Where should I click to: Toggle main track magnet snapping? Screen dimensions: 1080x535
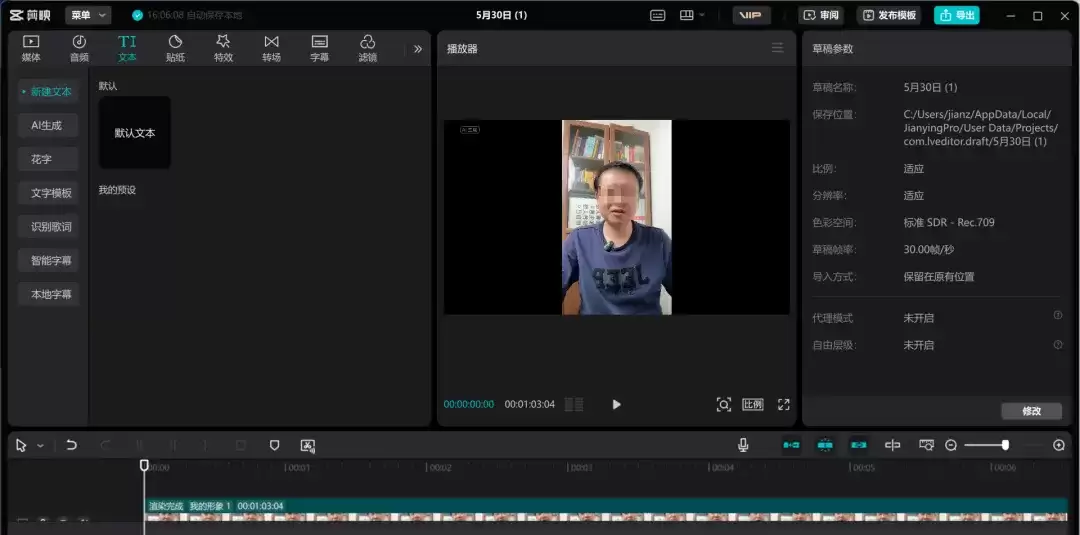pos(791,445)
